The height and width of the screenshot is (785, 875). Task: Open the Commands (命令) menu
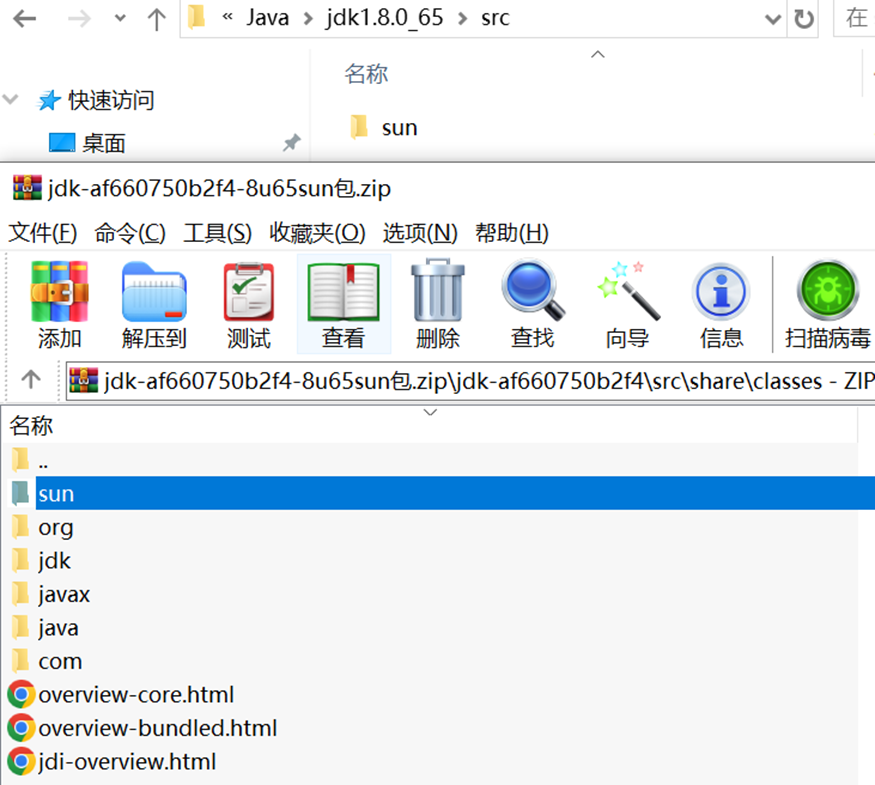[130, 233]
